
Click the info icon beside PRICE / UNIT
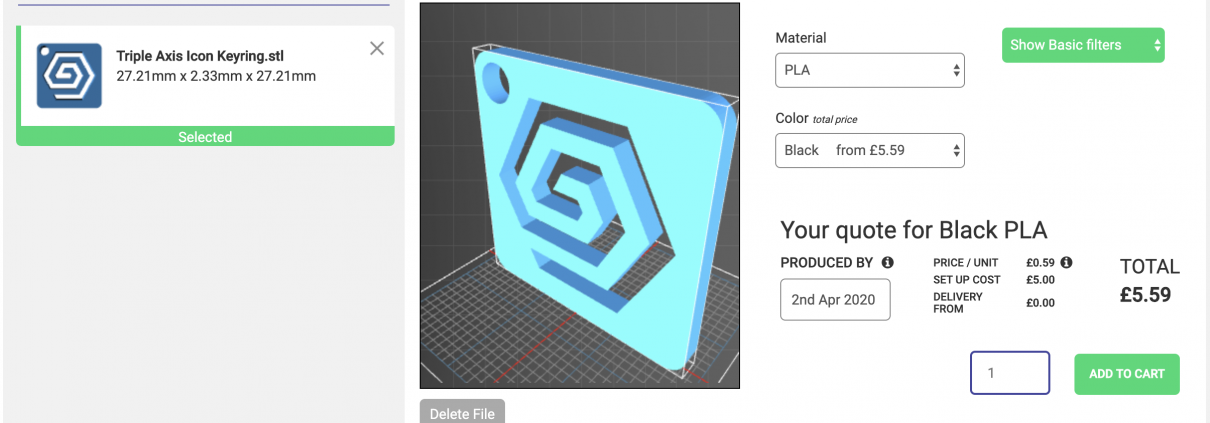(x=1066, y=262)
